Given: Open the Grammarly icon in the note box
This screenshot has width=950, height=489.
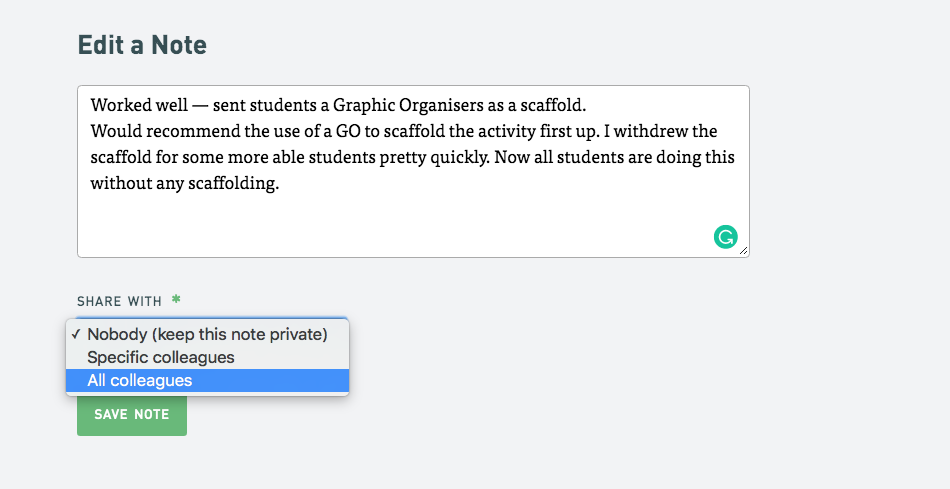Looking at the screenshot, I should (725, 237).
